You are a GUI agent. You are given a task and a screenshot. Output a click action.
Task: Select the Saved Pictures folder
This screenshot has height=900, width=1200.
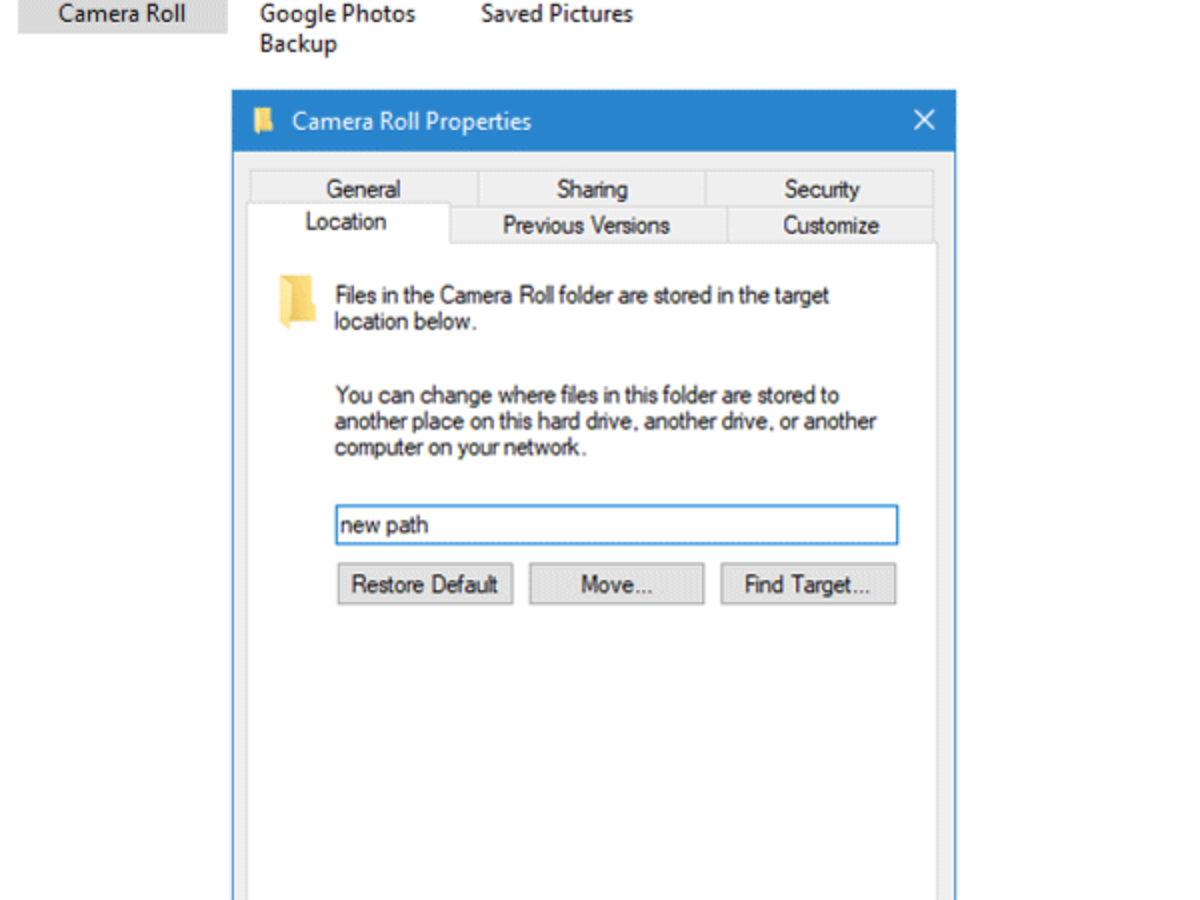coord(556,15)
